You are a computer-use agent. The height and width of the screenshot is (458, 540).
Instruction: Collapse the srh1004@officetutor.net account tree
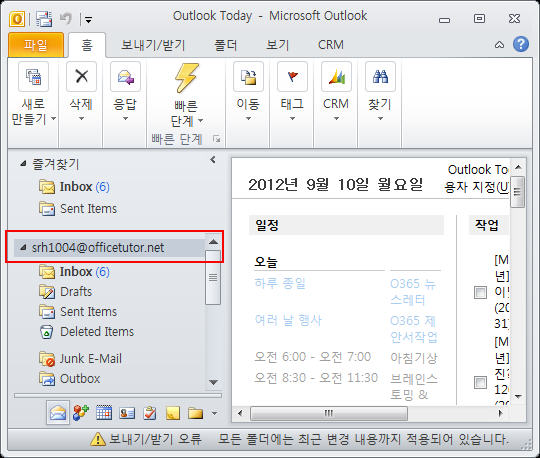click(x=23, y=247)
